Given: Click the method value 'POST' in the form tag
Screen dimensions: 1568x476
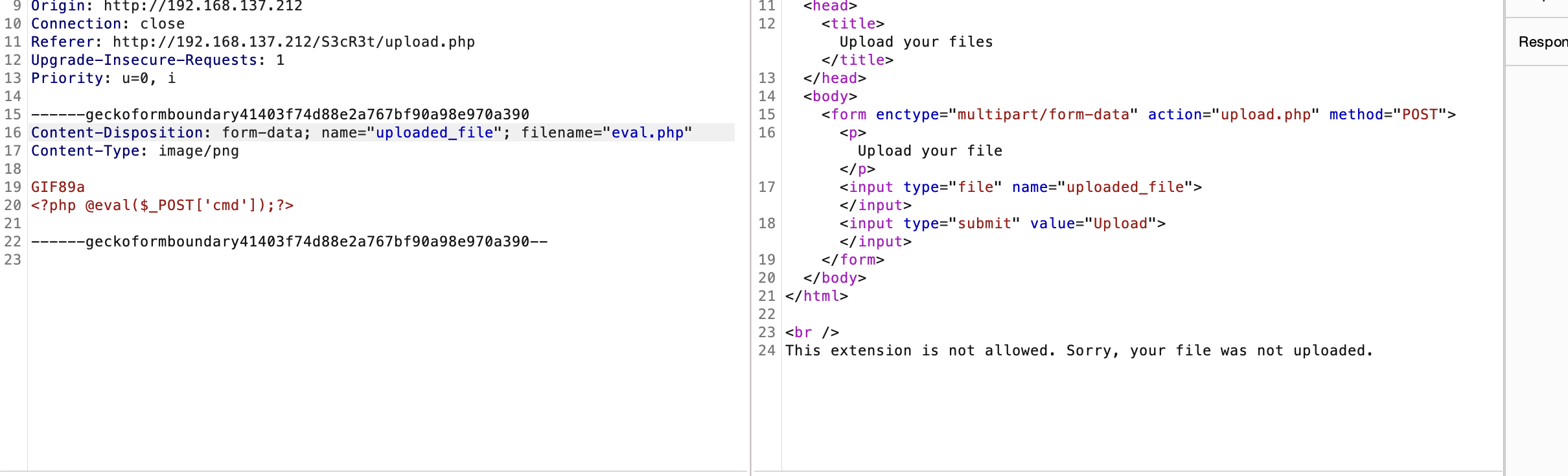Looking at the screenshot, I should [x=1420, y=115].
